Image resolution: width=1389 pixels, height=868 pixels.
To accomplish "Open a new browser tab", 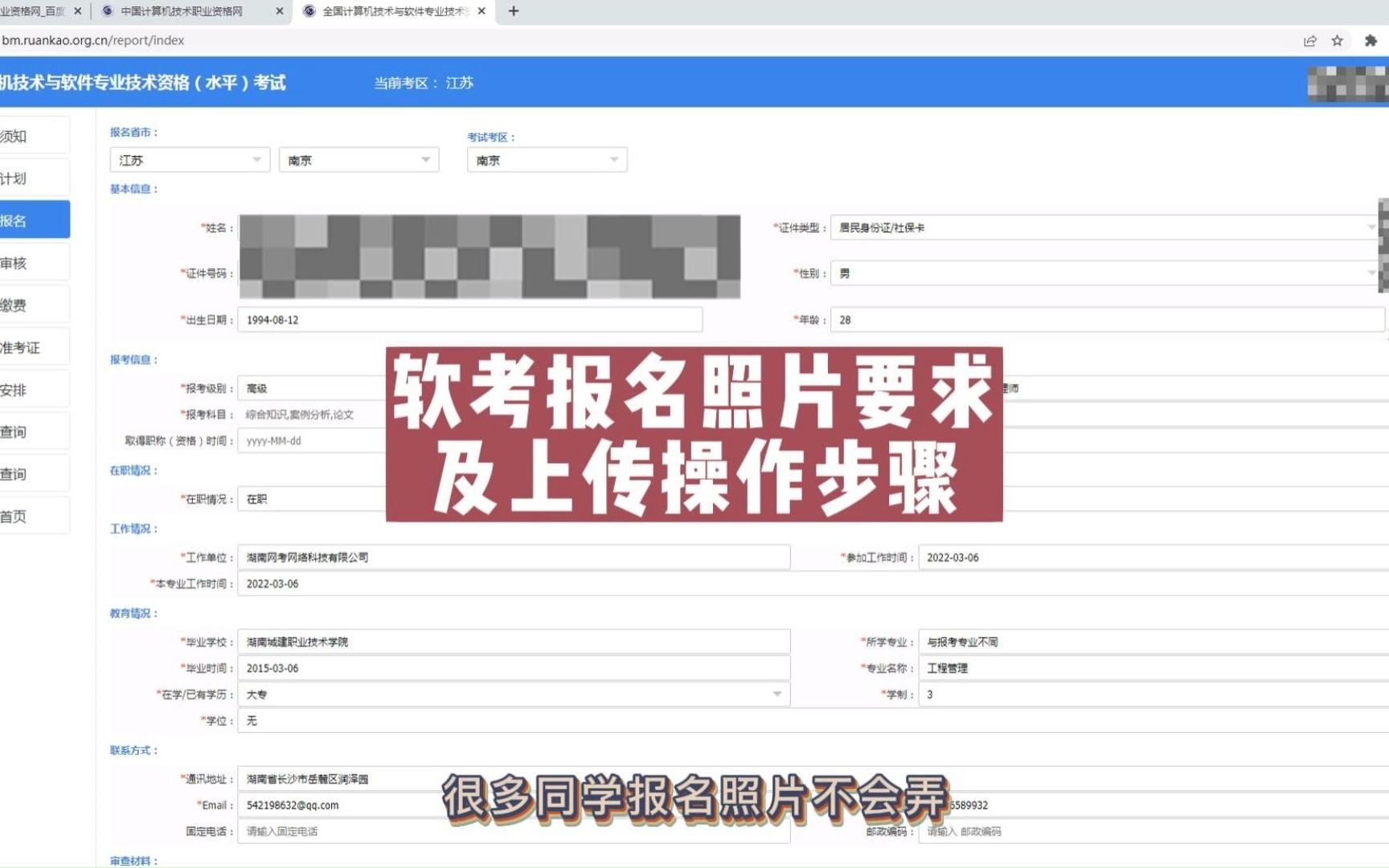I will pyautogui.click(x=514, y=11).
